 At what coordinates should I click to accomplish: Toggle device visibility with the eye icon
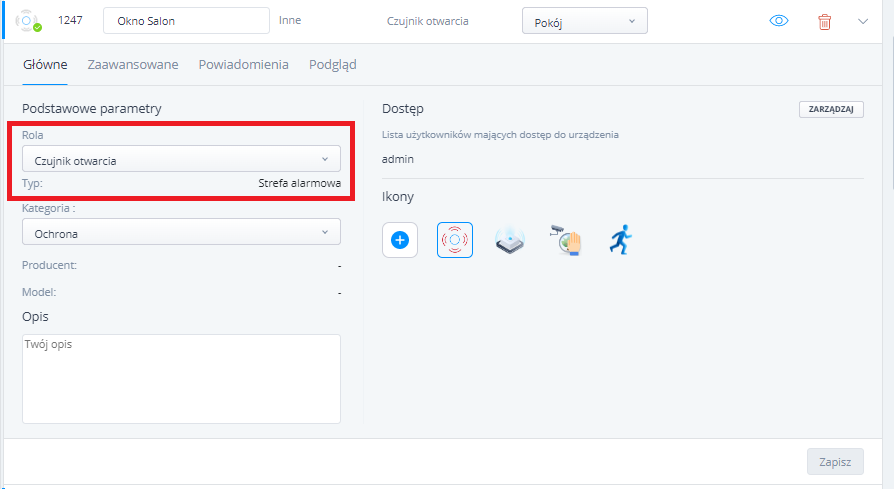click(780, 21)
